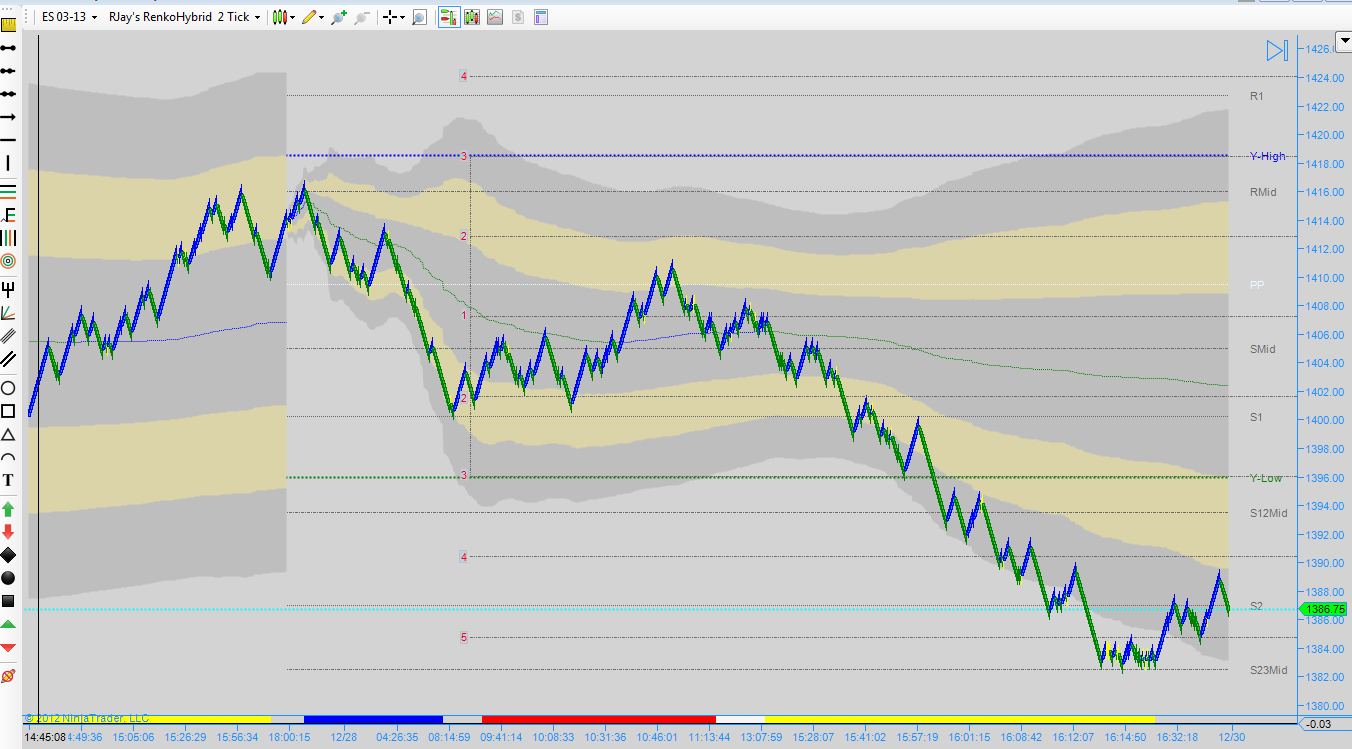Select the Fibonacci extensions tool

tap(8, 214)
